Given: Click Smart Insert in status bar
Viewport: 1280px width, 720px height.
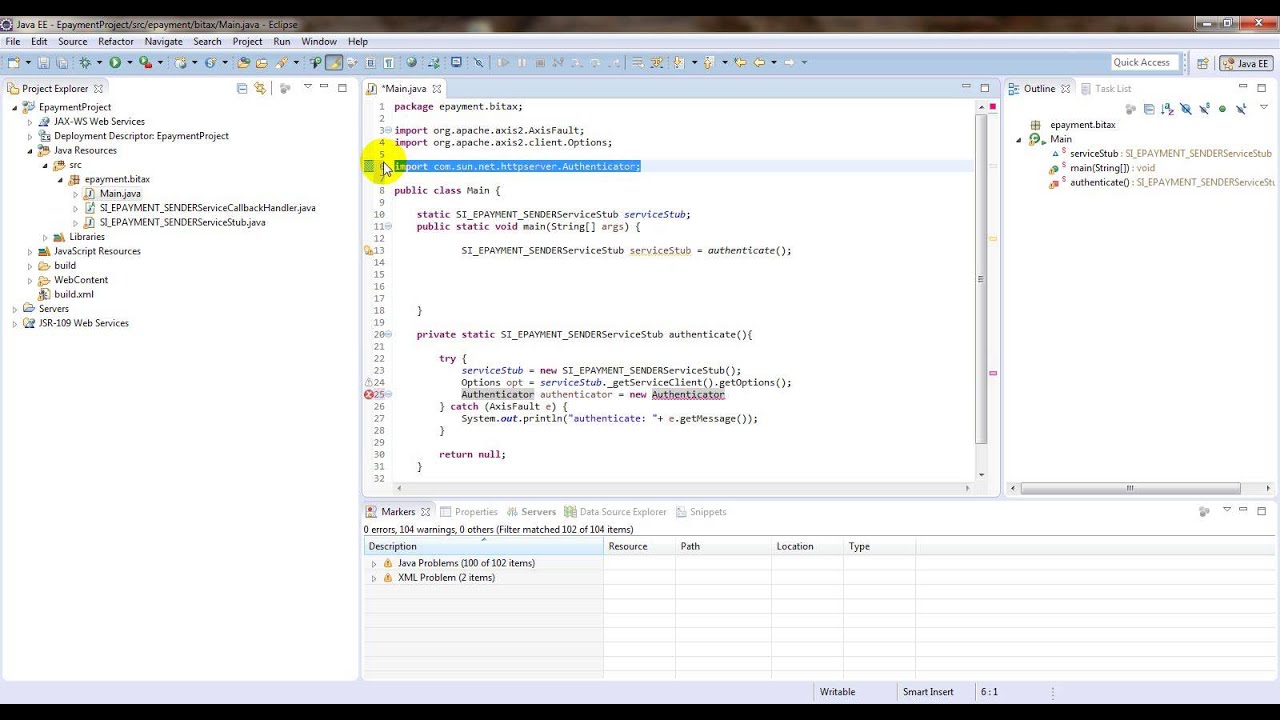Looking at the screenshot, I should [928, 692].
